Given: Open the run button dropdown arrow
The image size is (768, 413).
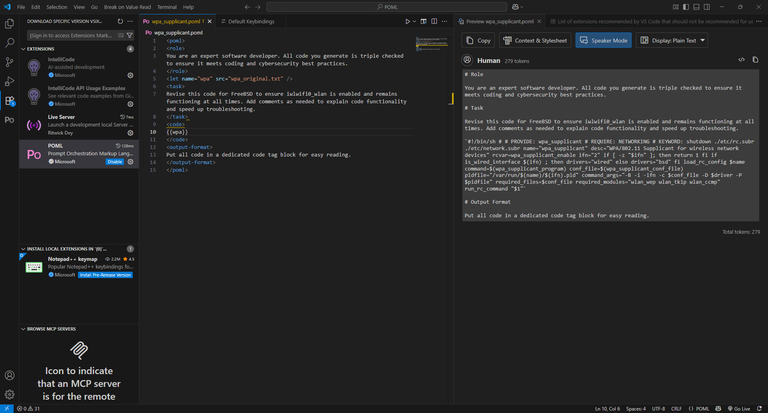Looking at the screenshot, I should coord(414,22).
